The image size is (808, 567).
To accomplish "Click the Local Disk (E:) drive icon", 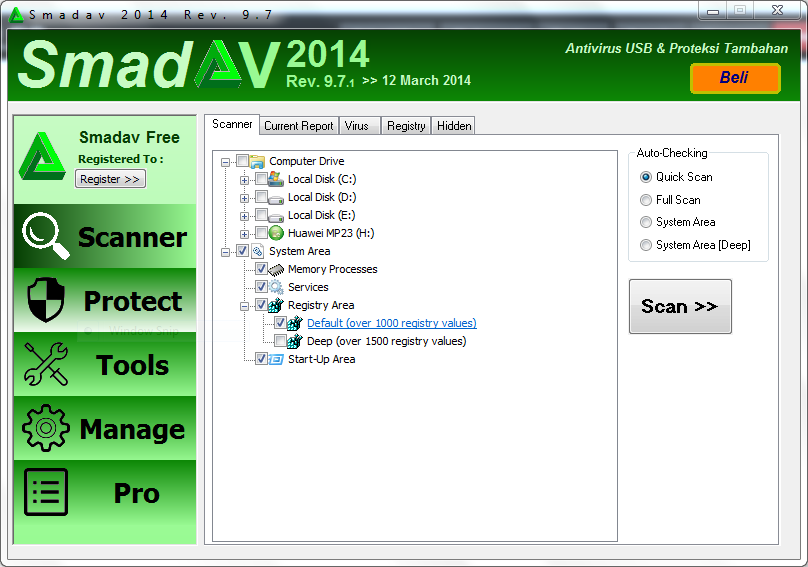I will point(276,216).
